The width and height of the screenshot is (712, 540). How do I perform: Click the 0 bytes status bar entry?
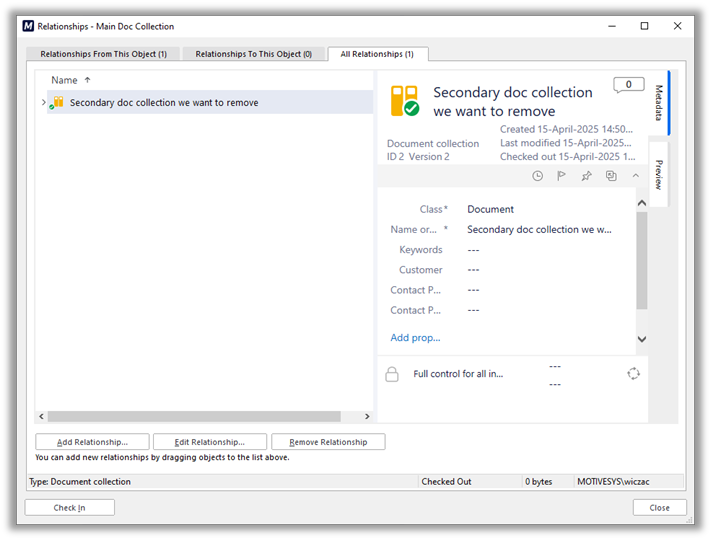pos(539,482)
